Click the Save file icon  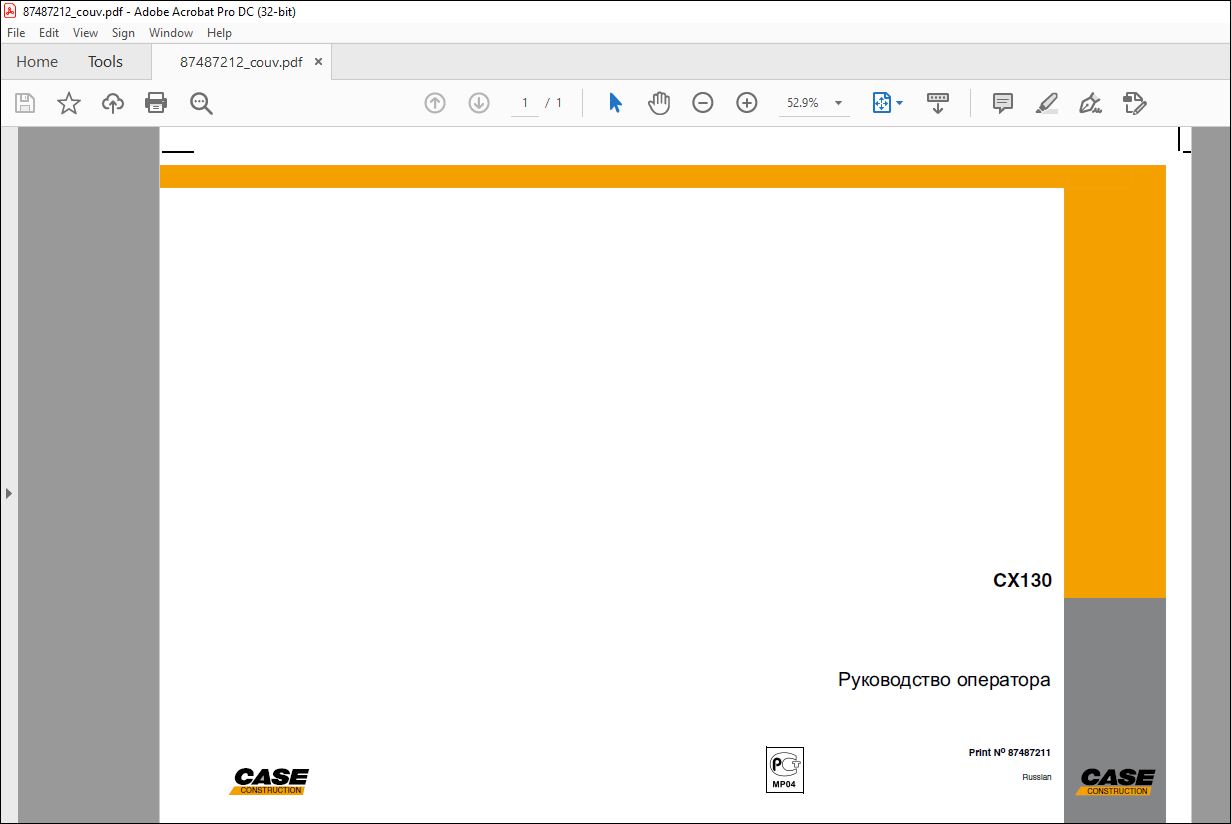pyautogui.click(x=25, y=103)
